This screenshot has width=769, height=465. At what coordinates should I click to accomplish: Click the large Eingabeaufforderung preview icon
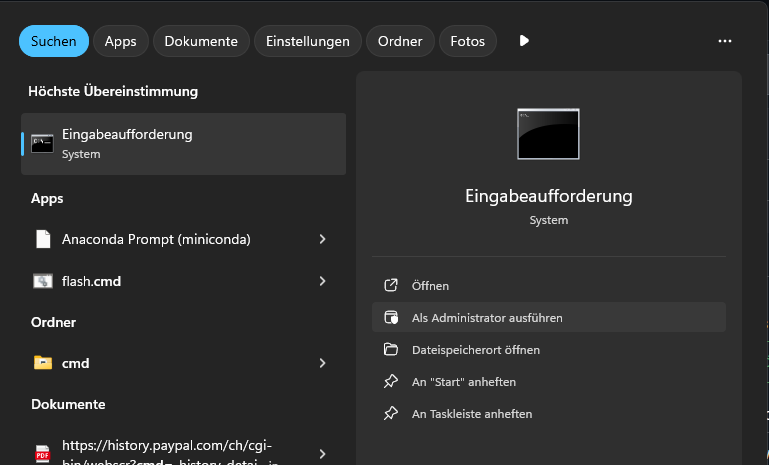tap(548, 134)
